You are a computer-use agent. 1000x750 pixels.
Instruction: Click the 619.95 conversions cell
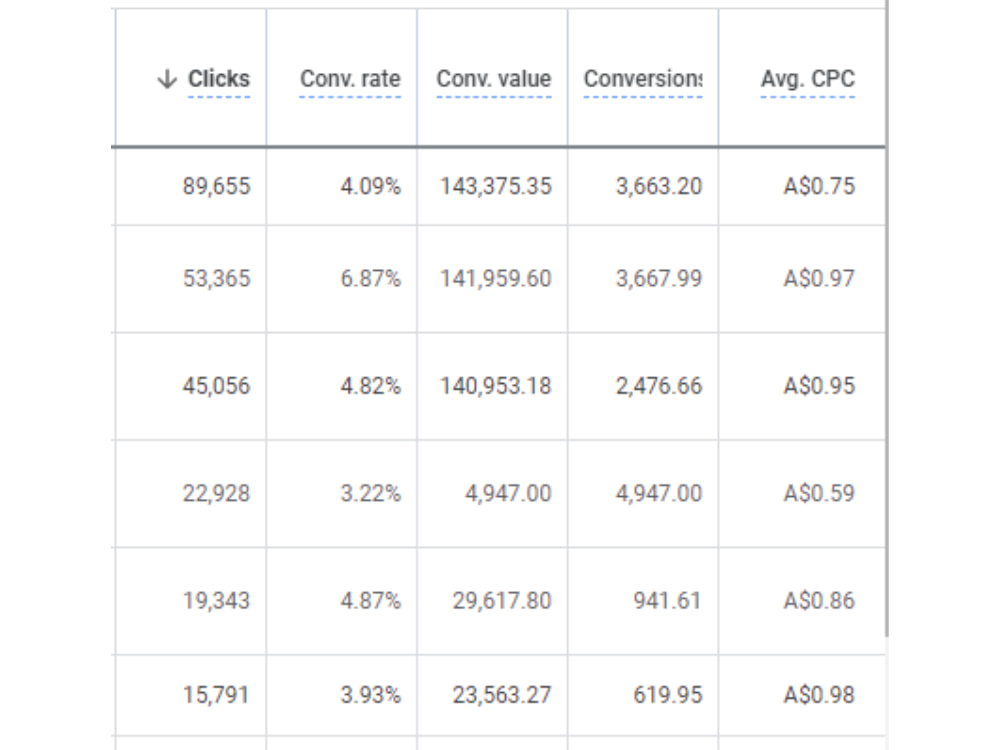click(643, 695)
